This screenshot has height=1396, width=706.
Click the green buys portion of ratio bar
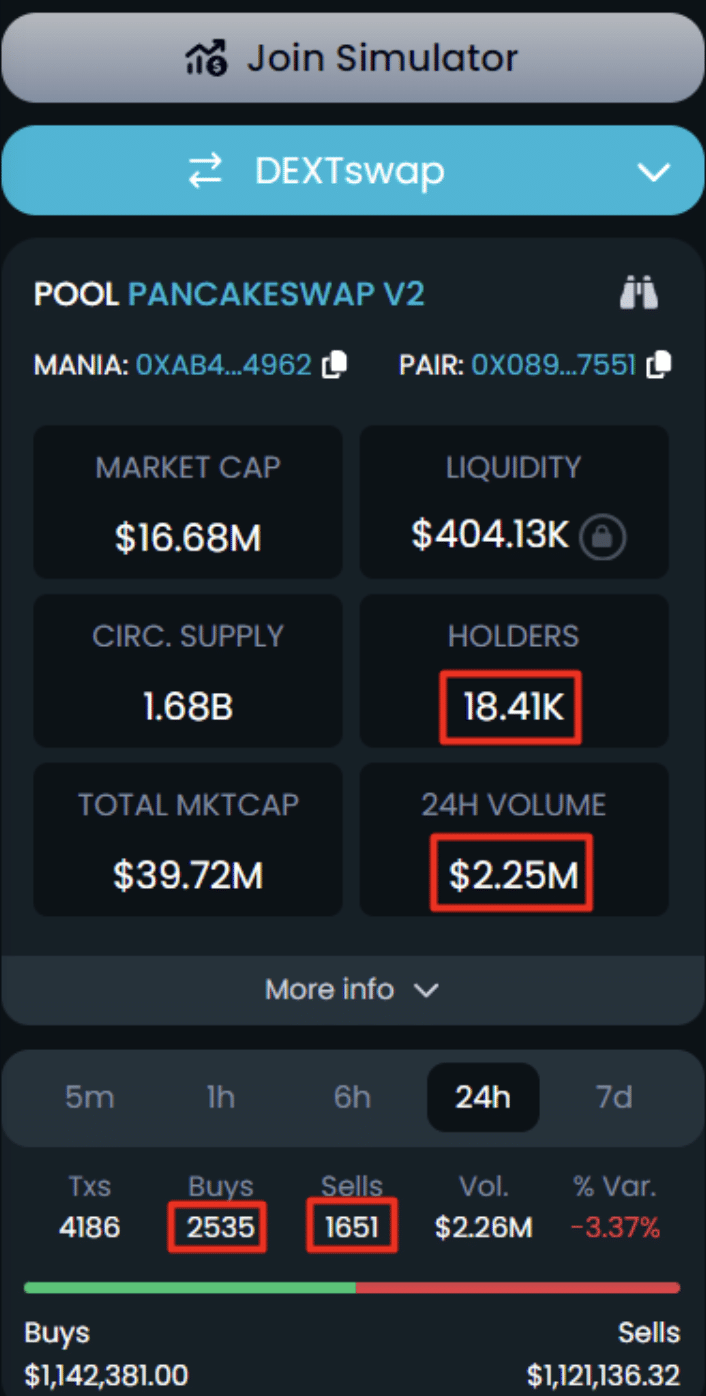tap(190, 1288)
